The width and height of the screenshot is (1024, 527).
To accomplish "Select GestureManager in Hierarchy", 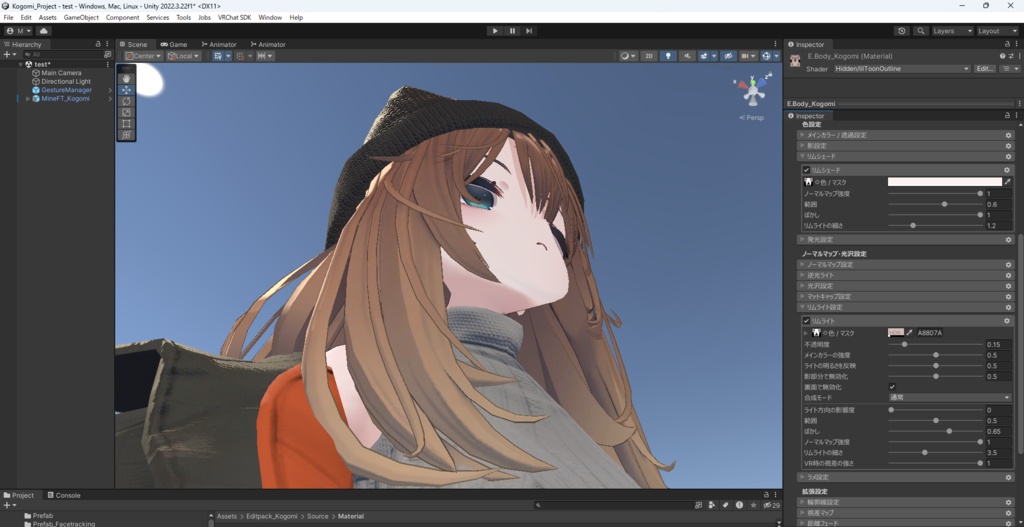I will tap(66, 90).
